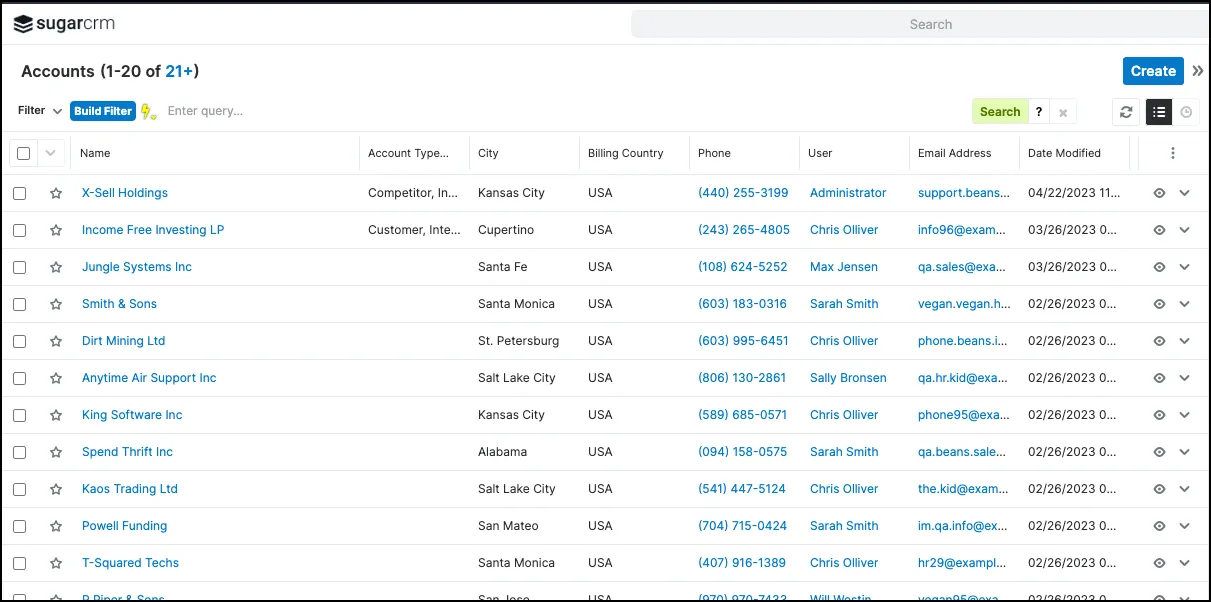Open column options three-dot menu
This screenshot has width=1211, height=602.
tap(1173, 153)
